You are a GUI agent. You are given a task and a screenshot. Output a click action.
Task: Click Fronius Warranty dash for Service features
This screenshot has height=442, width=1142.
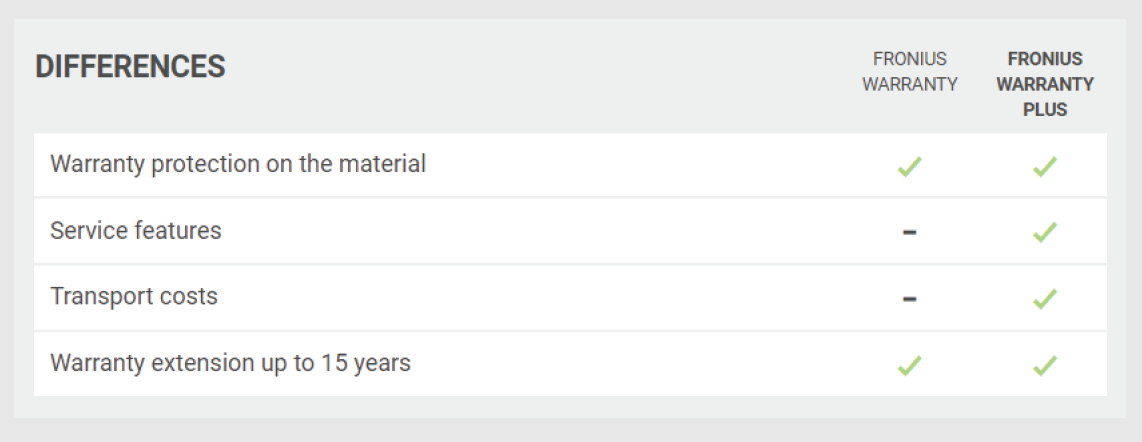click(909, 232)
